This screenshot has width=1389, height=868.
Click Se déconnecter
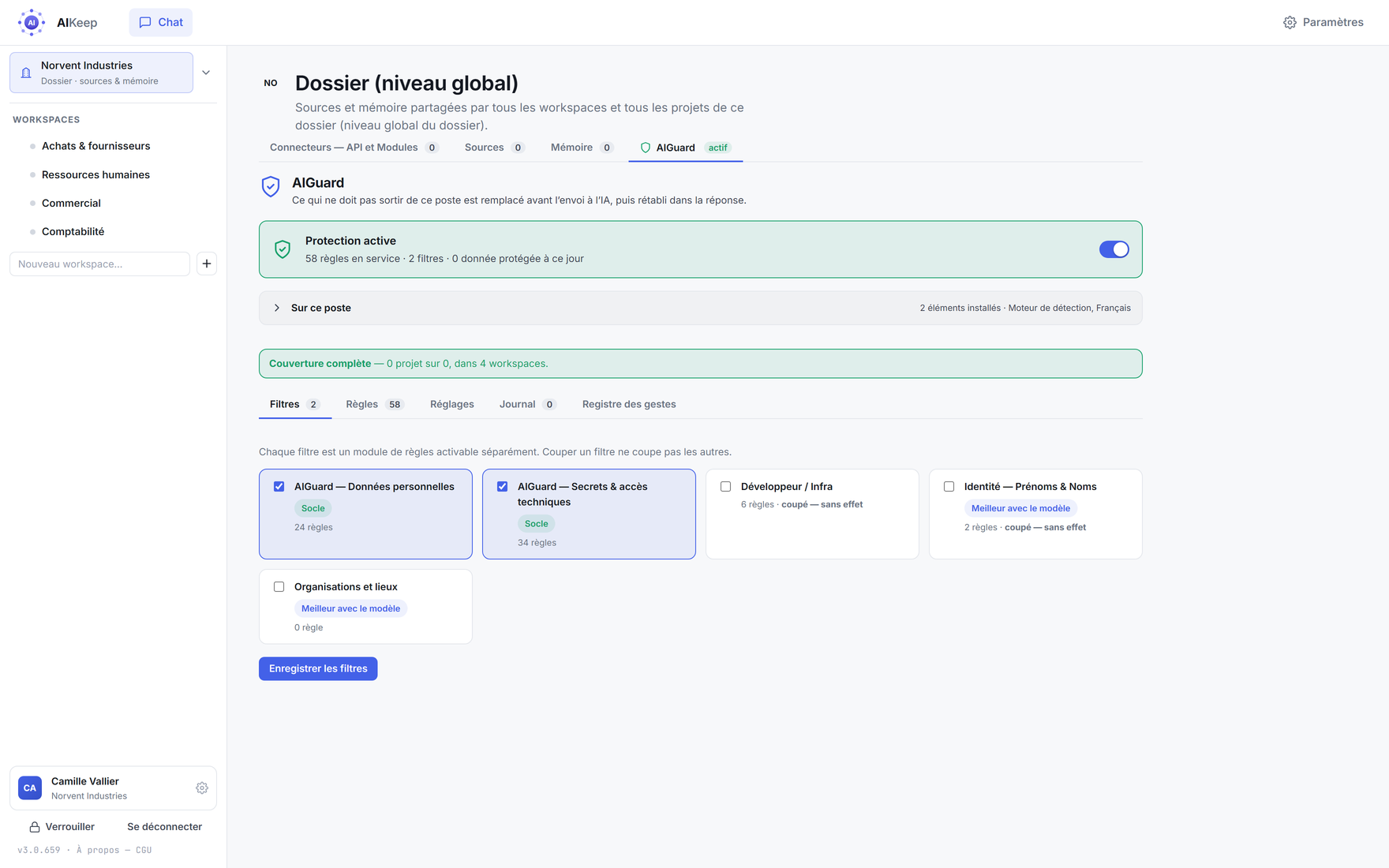click(165, 827)
